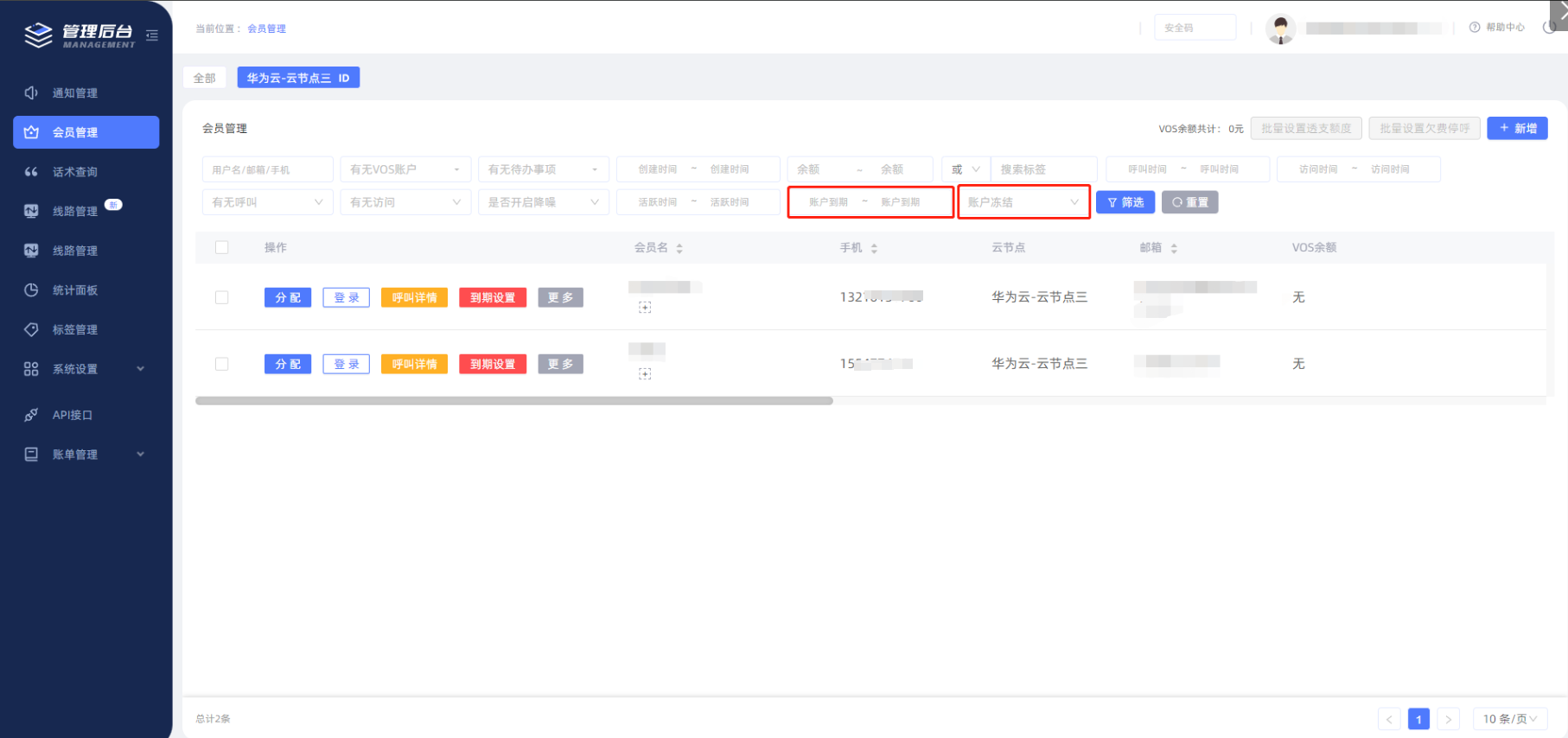Click 到期设置 button in first row
The image size is (1568, 738).
tap(493, 297)
